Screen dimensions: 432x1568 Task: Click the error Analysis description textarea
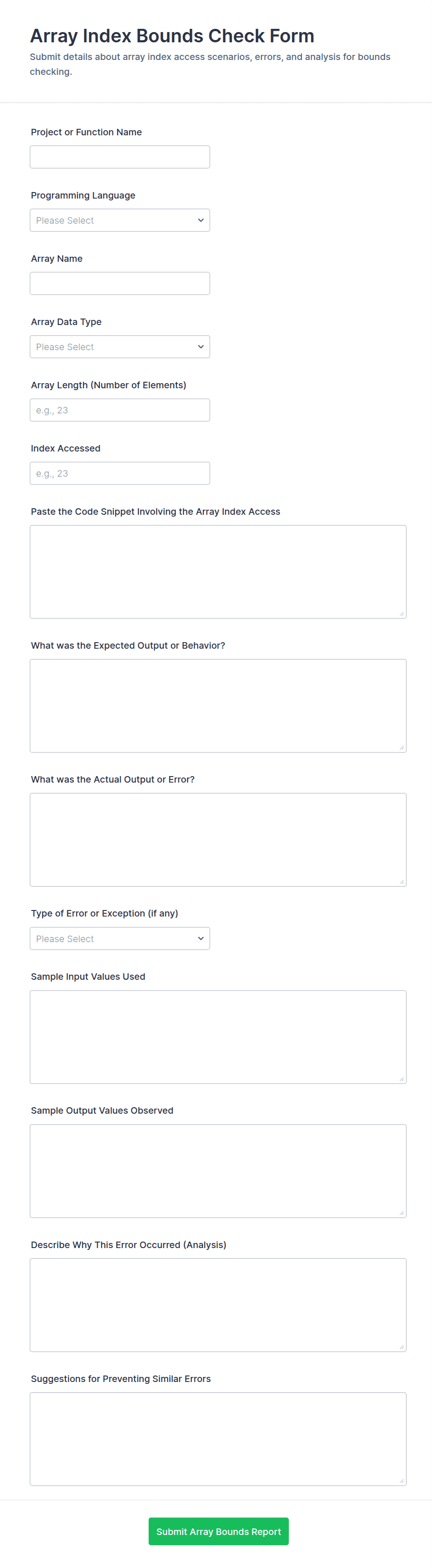pos(218,1305)
